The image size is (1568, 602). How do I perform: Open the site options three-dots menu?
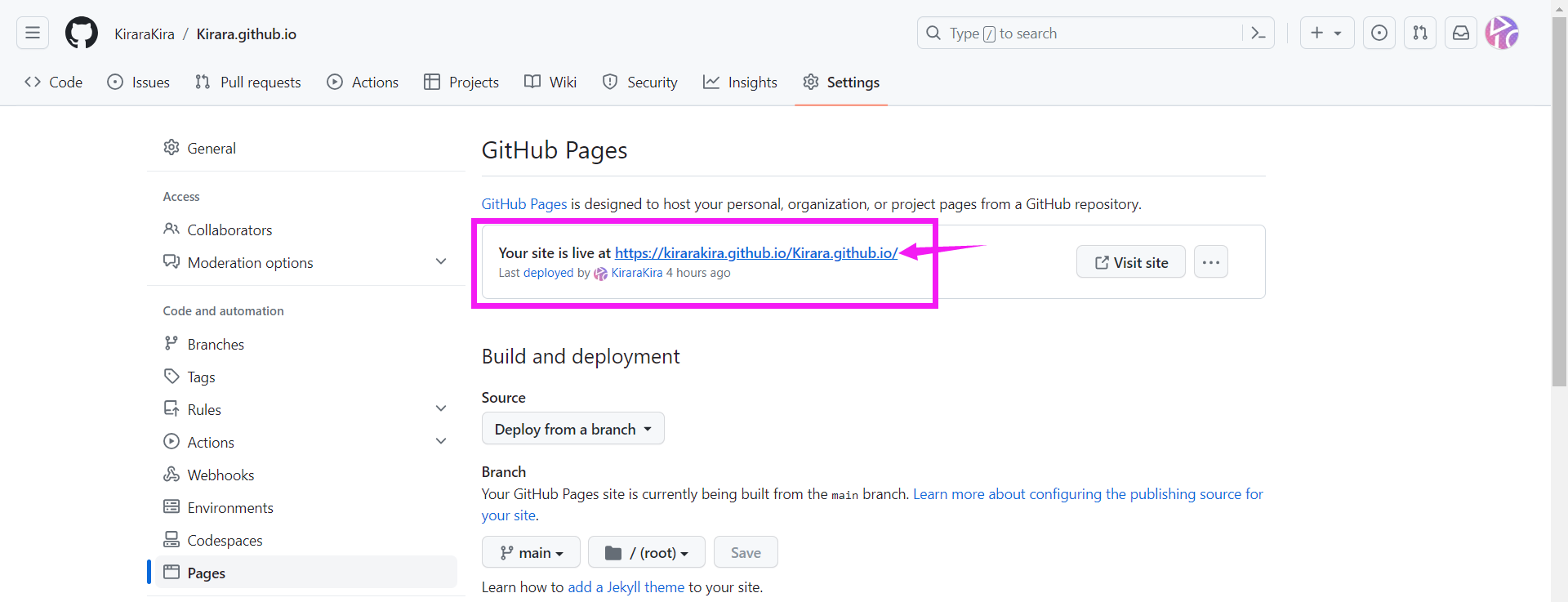[x=1211, y=262]
